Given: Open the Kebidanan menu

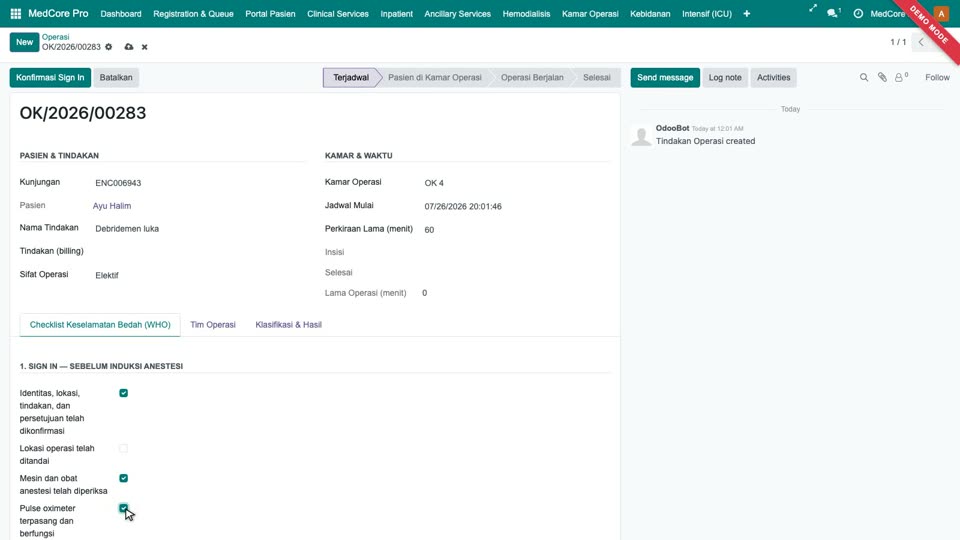Looking at the screenshot, I should (x=650, y=13).
